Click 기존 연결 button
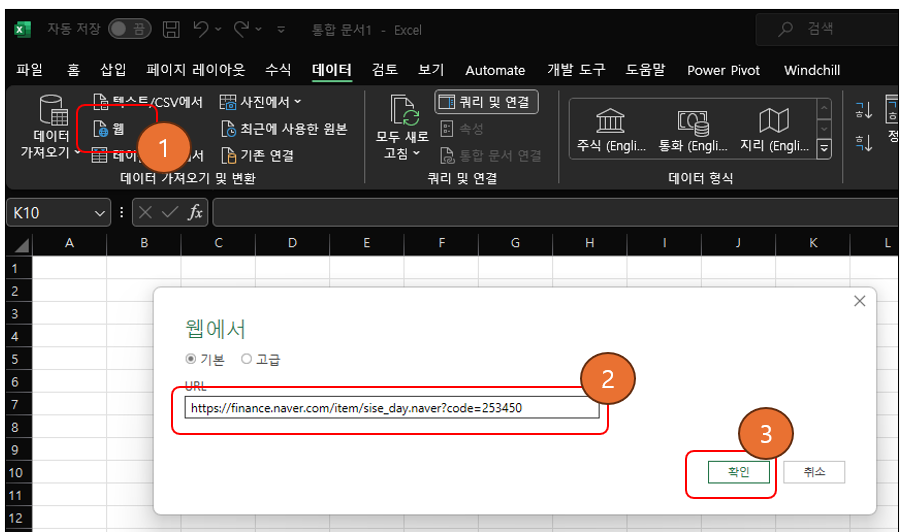903x532 pixels. (258, 155)
